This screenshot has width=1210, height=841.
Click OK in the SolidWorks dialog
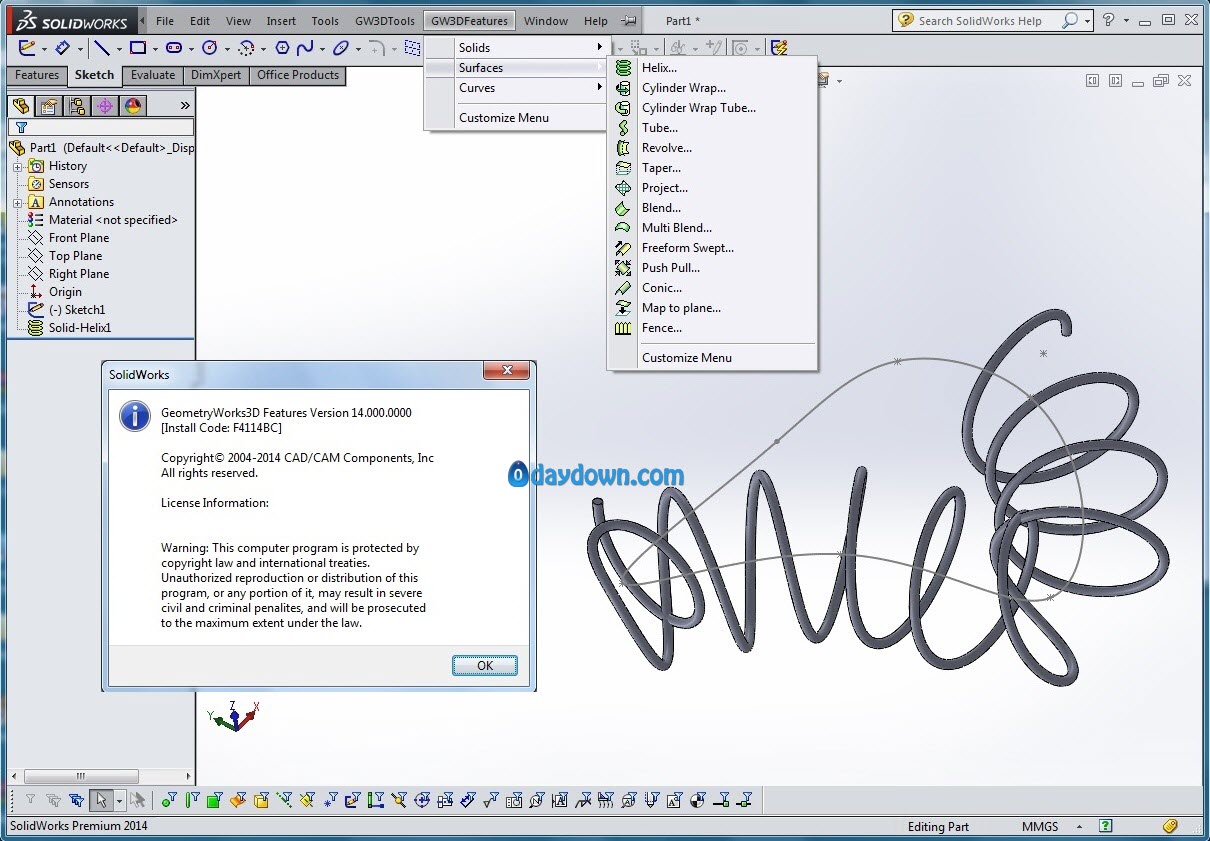tap(485, 665)
